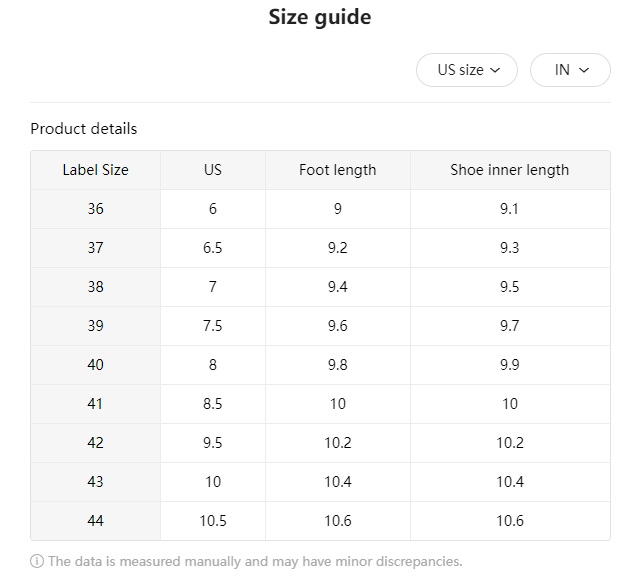This screenshot has height=579, width=643.
Task: Click the Shoe inner length header
Action: (x=509, y=170)
